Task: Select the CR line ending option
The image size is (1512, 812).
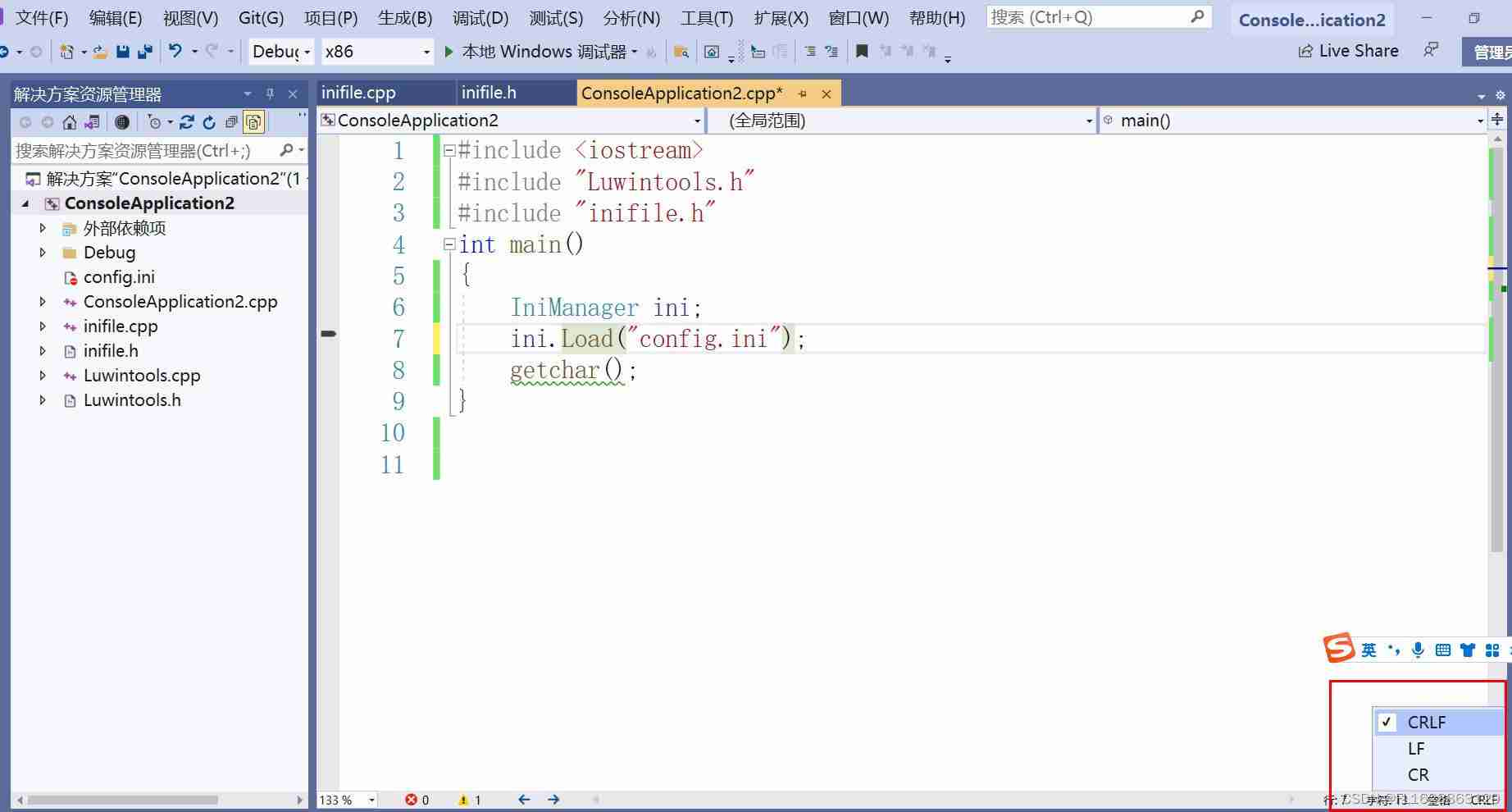Action: tap(1418, 774)
